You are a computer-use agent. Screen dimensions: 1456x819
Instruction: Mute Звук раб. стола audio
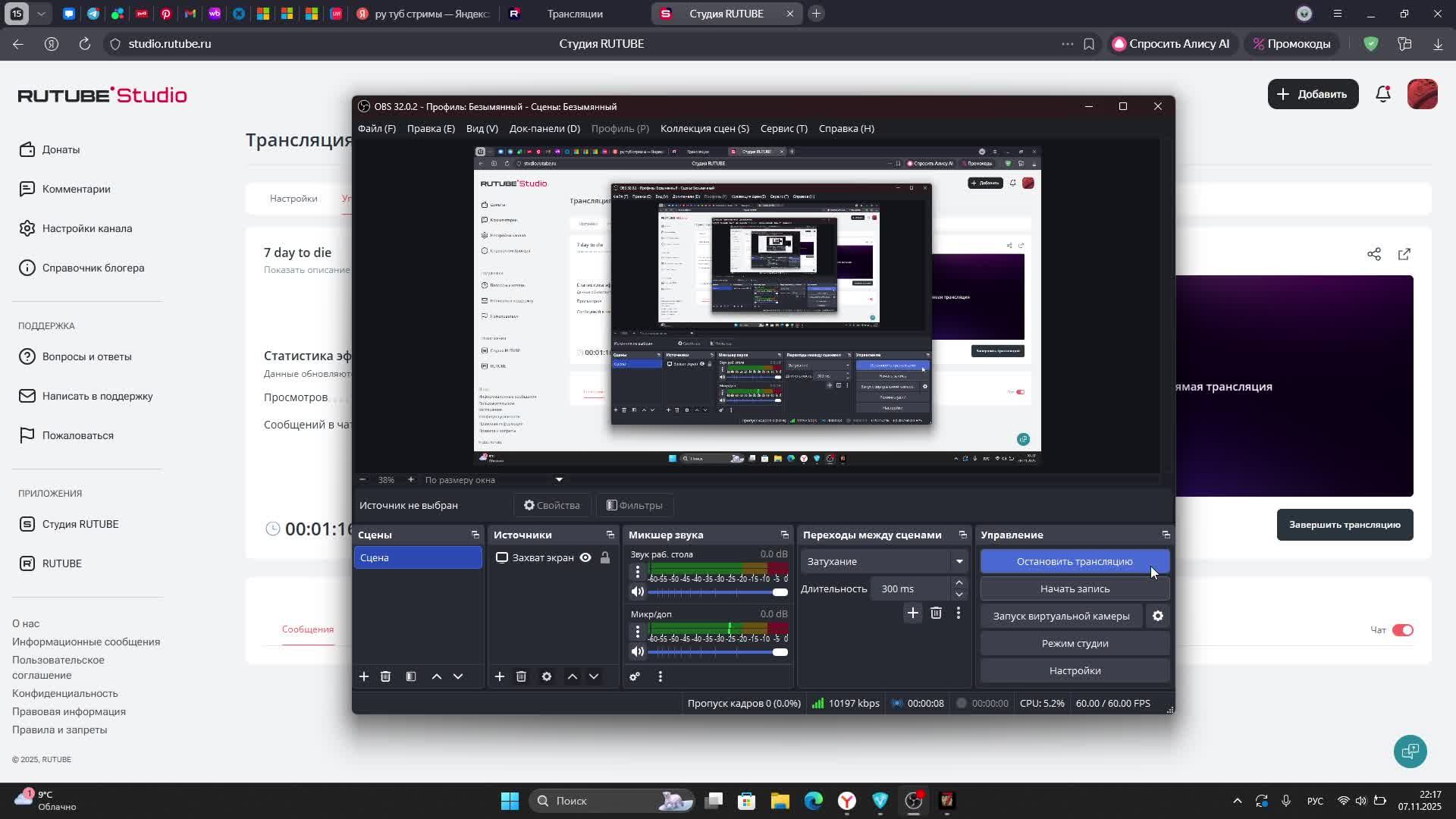[638, 592]
